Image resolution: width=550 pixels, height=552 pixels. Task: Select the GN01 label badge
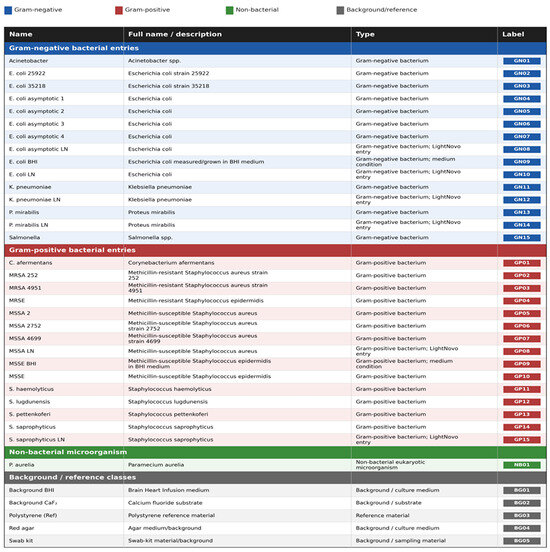521,61
